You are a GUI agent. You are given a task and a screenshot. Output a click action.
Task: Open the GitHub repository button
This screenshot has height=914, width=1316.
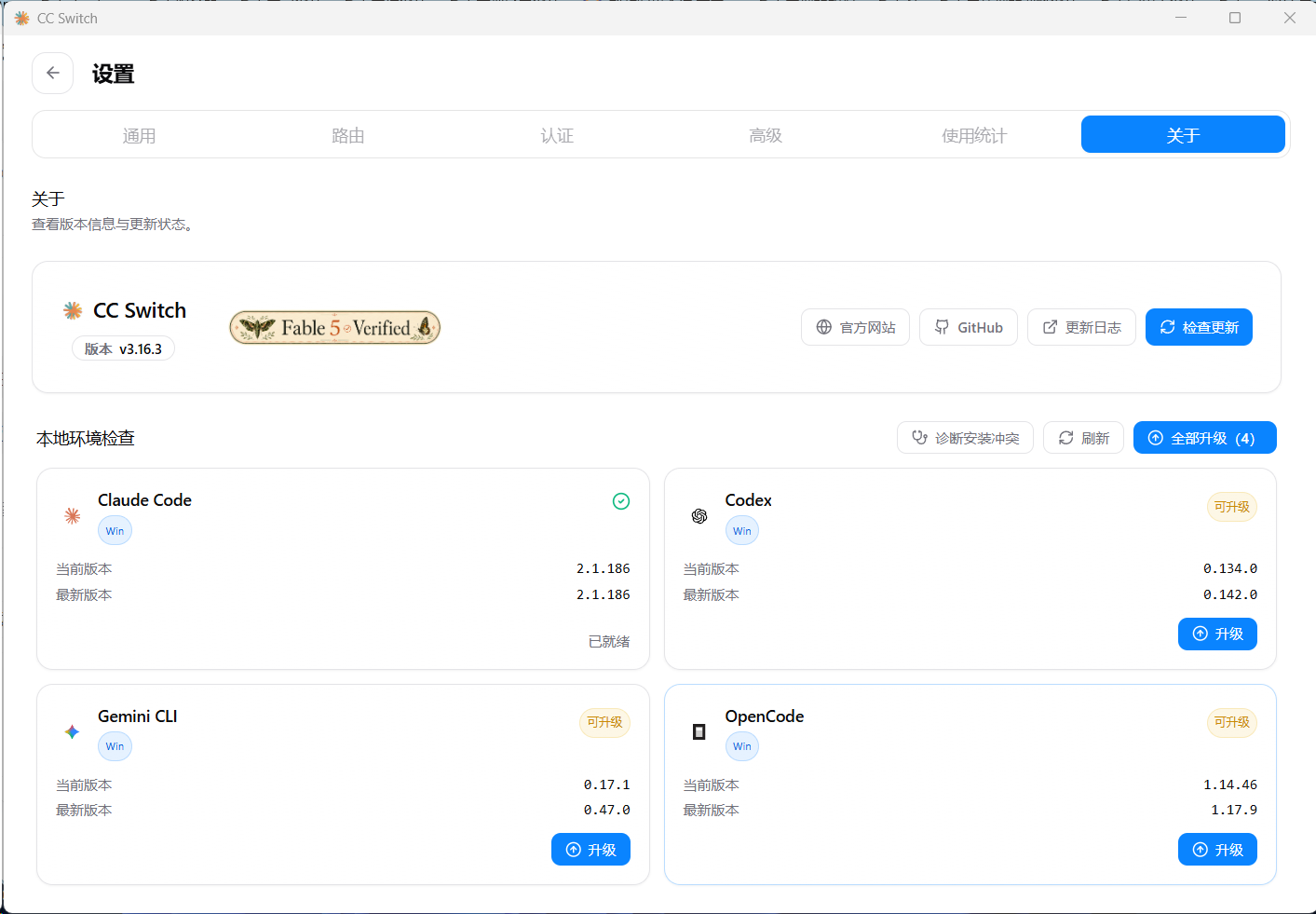tap(969, 327)
